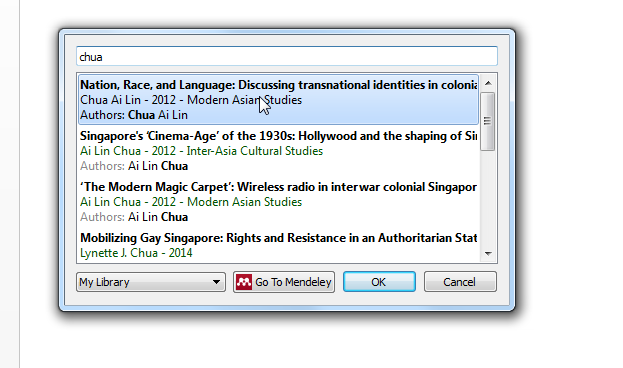Click the results list scroll down arrow

pos(488,254)
